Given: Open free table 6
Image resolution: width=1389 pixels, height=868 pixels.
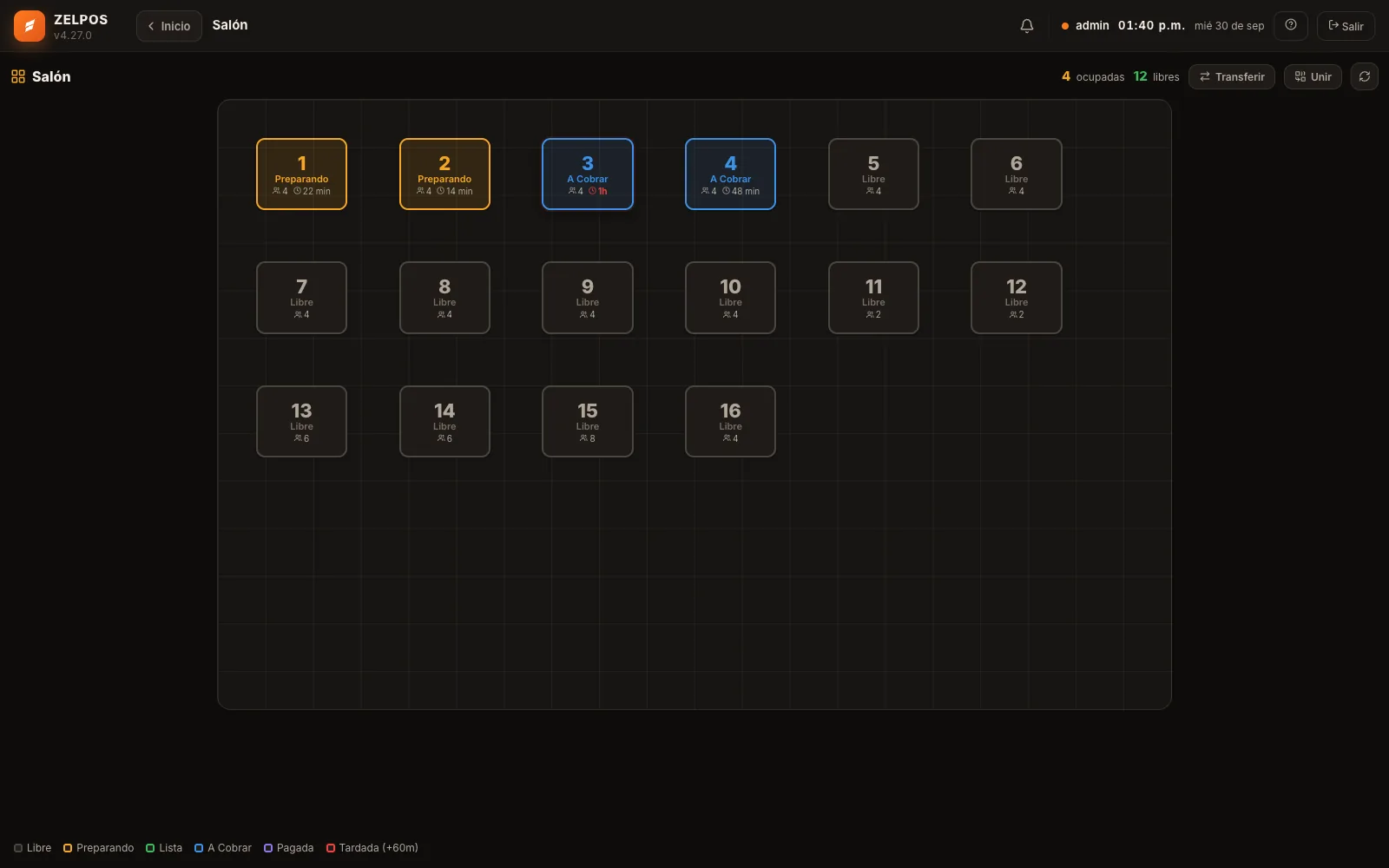Looking at the screenshot, I should click(1017, 174).
